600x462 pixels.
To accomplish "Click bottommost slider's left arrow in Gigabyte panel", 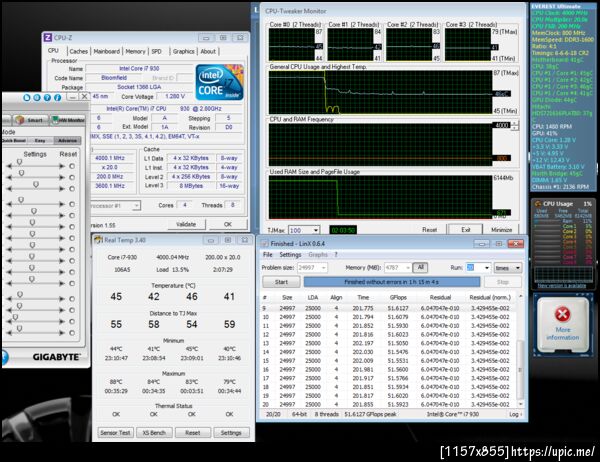I will pos(10,333).
